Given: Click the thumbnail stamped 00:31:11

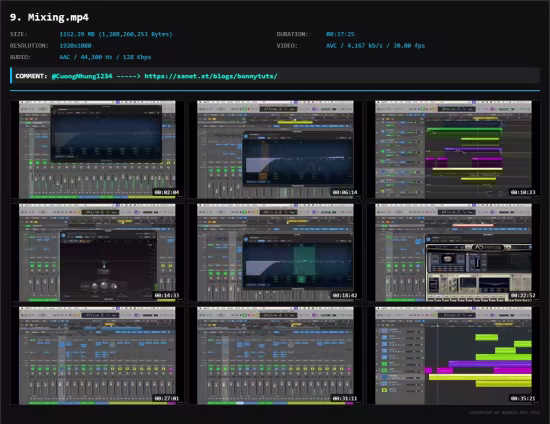Looking at the screenshot, I should click(x=275, y=356).
